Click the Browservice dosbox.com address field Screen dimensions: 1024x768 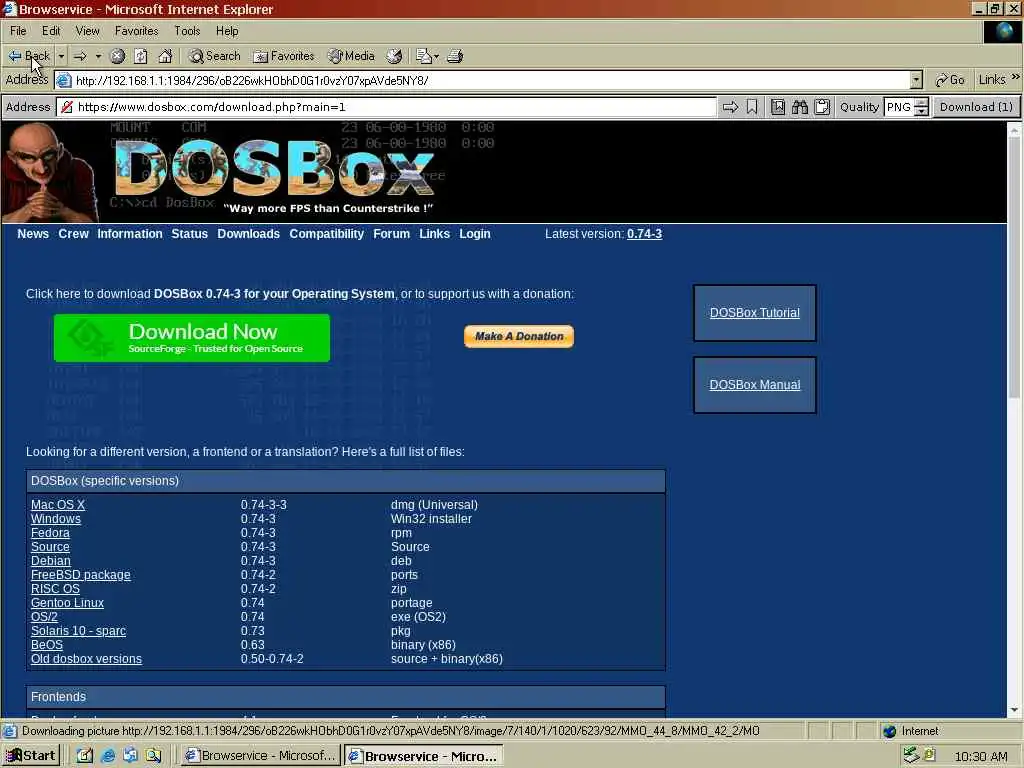click(x=387, y=107)
